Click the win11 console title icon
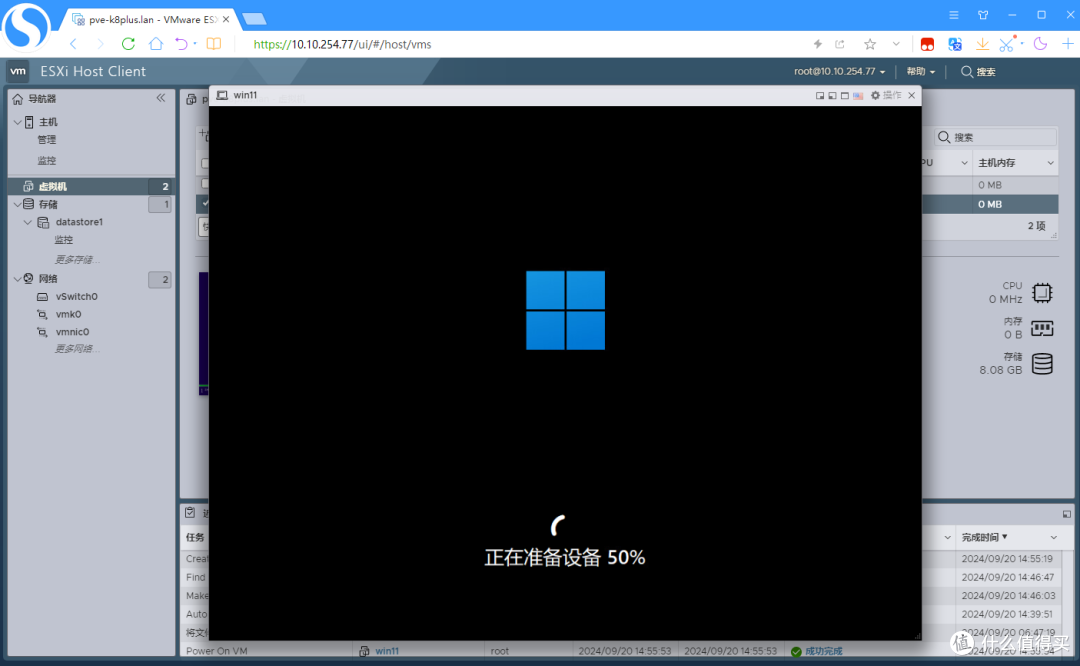Screen dimensions: 1080x666 (x=222, y=95)
